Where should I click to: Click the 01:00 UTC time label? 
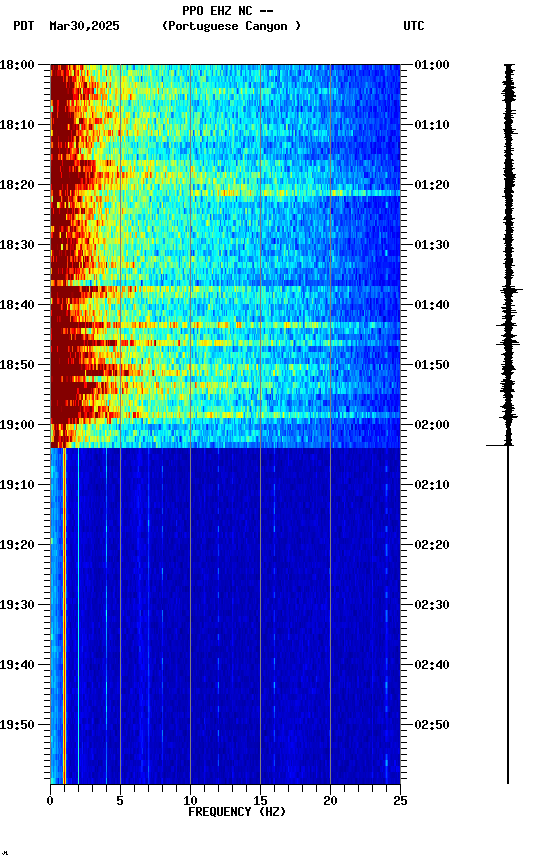click(432, 64)
